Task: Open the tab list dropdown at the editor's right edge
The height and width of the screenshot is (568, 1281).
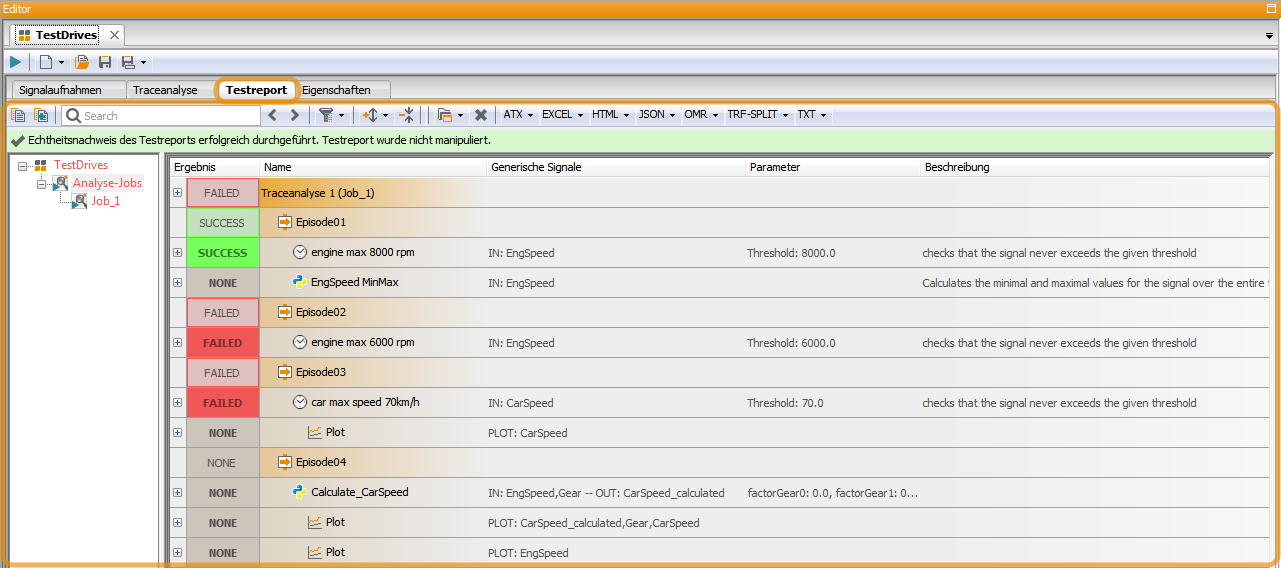Action: pos(1269,35)
